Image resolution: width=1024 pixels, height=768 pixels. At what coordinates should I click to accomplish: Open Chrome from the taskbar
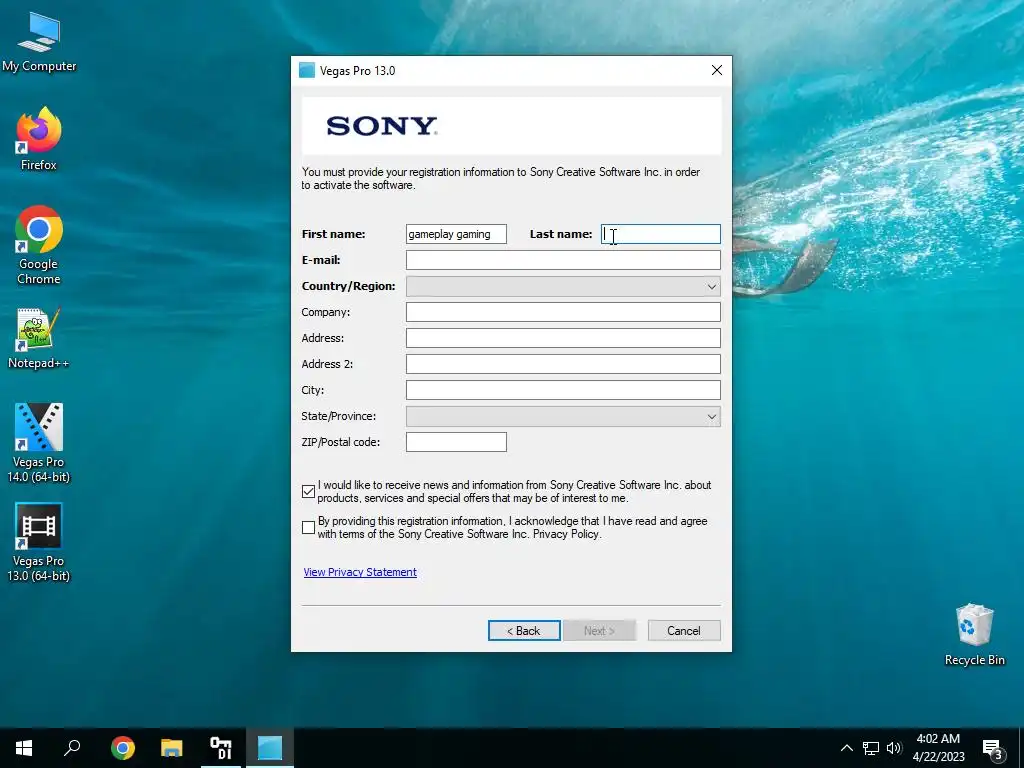tap(123, 748)
